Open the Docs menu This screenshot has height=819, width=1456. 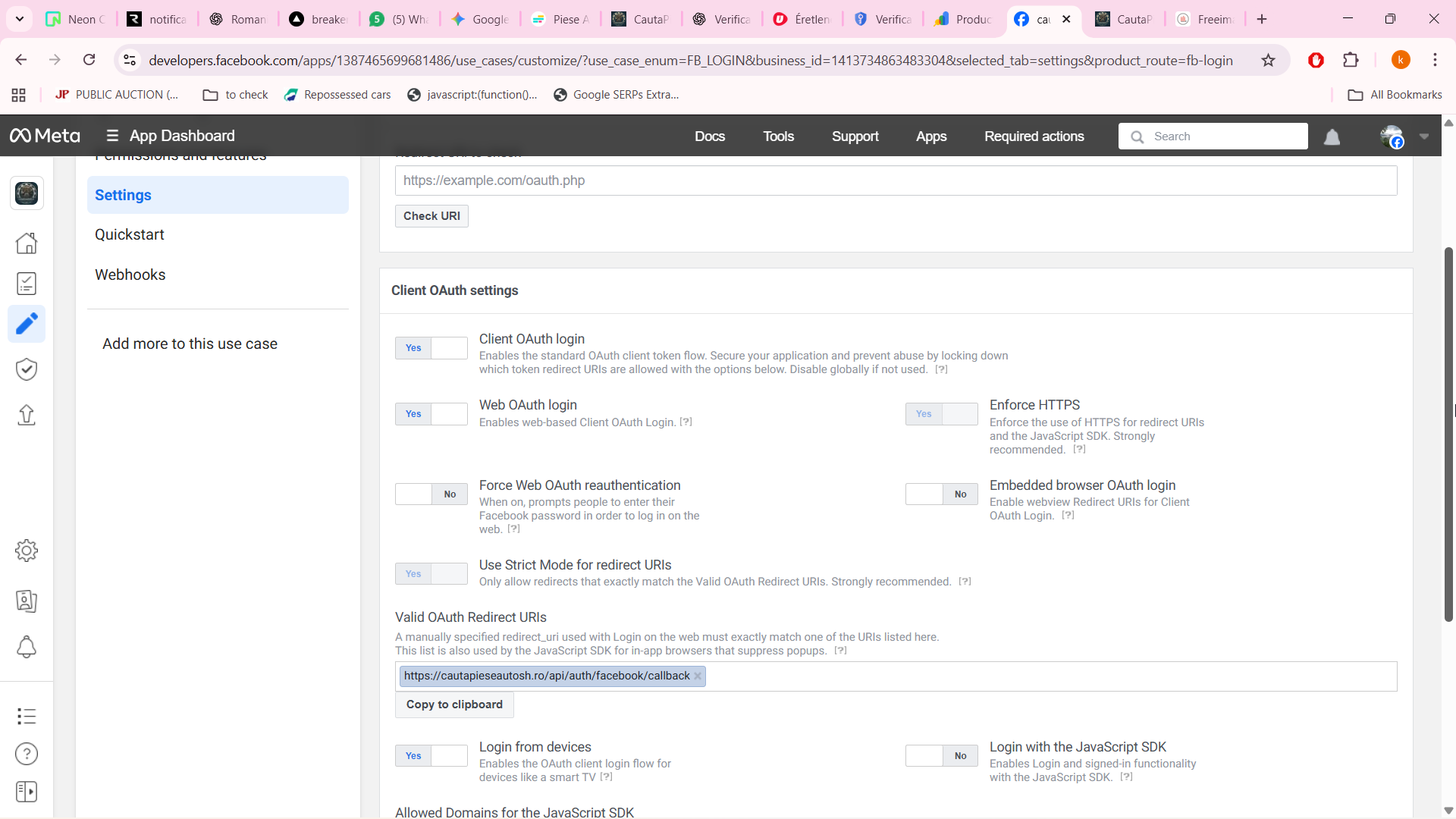pos(710,136)
